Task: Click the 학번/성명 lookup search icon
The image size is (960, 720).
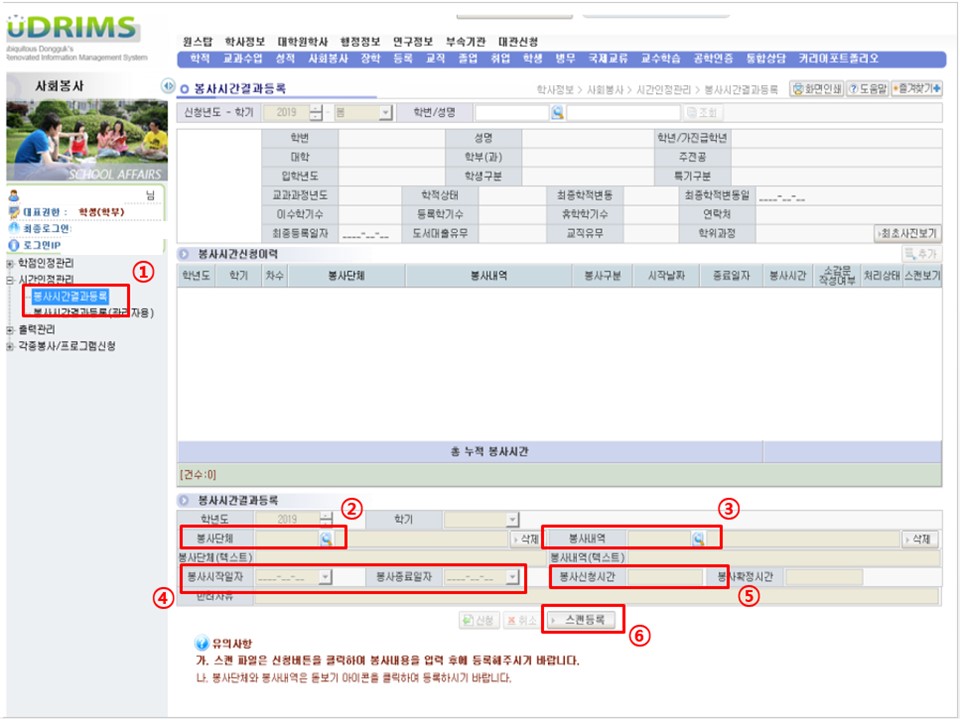Action: 558,112
